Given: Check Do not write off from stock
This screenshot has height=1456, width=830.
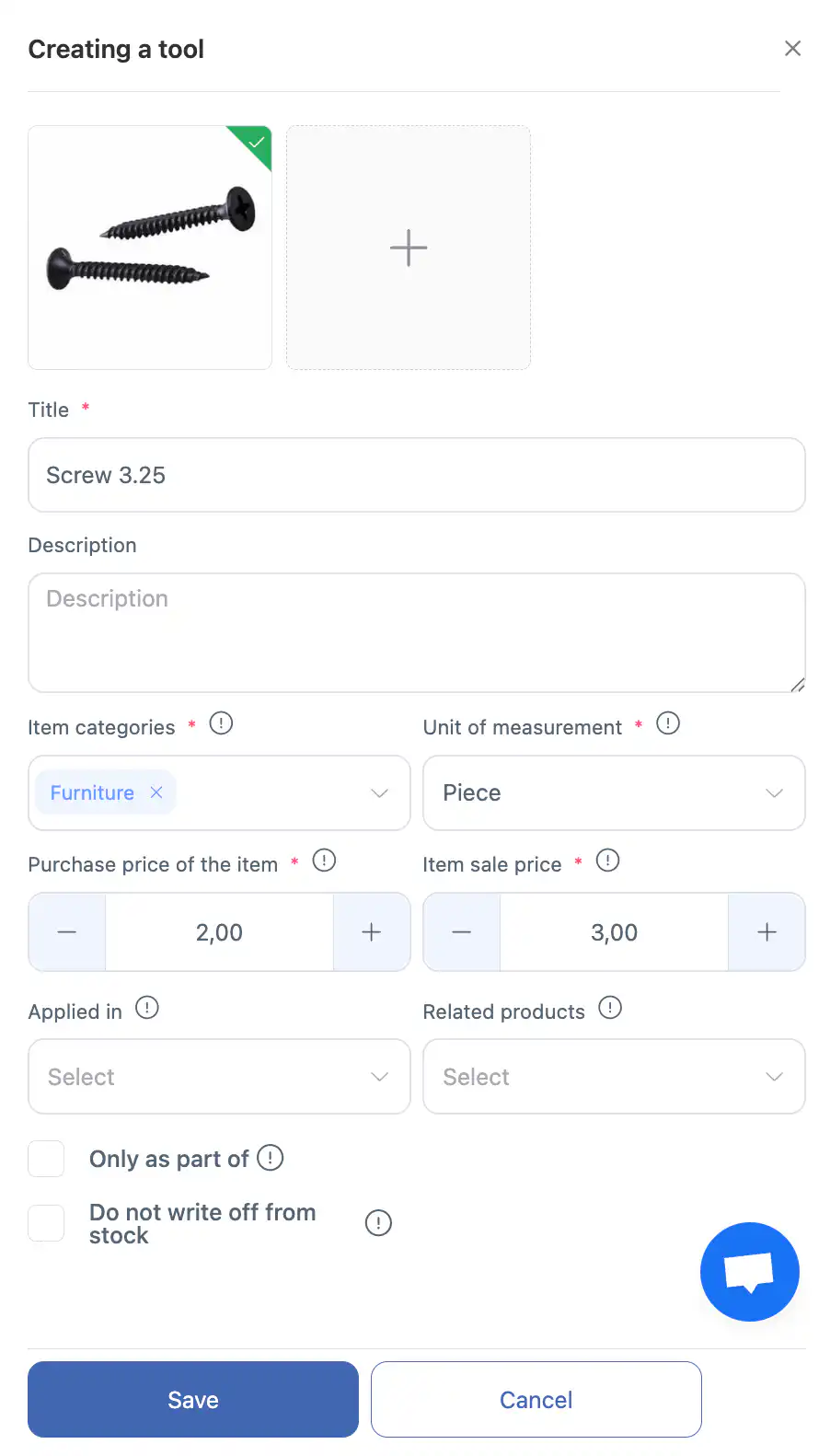Looking at the screenshot, I should pyautogui.click(x=46, y=1223).
